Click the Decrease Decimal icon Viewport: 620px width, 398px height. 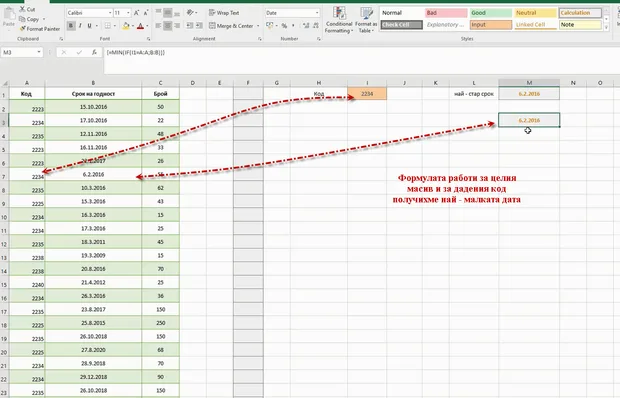[316, 26]
